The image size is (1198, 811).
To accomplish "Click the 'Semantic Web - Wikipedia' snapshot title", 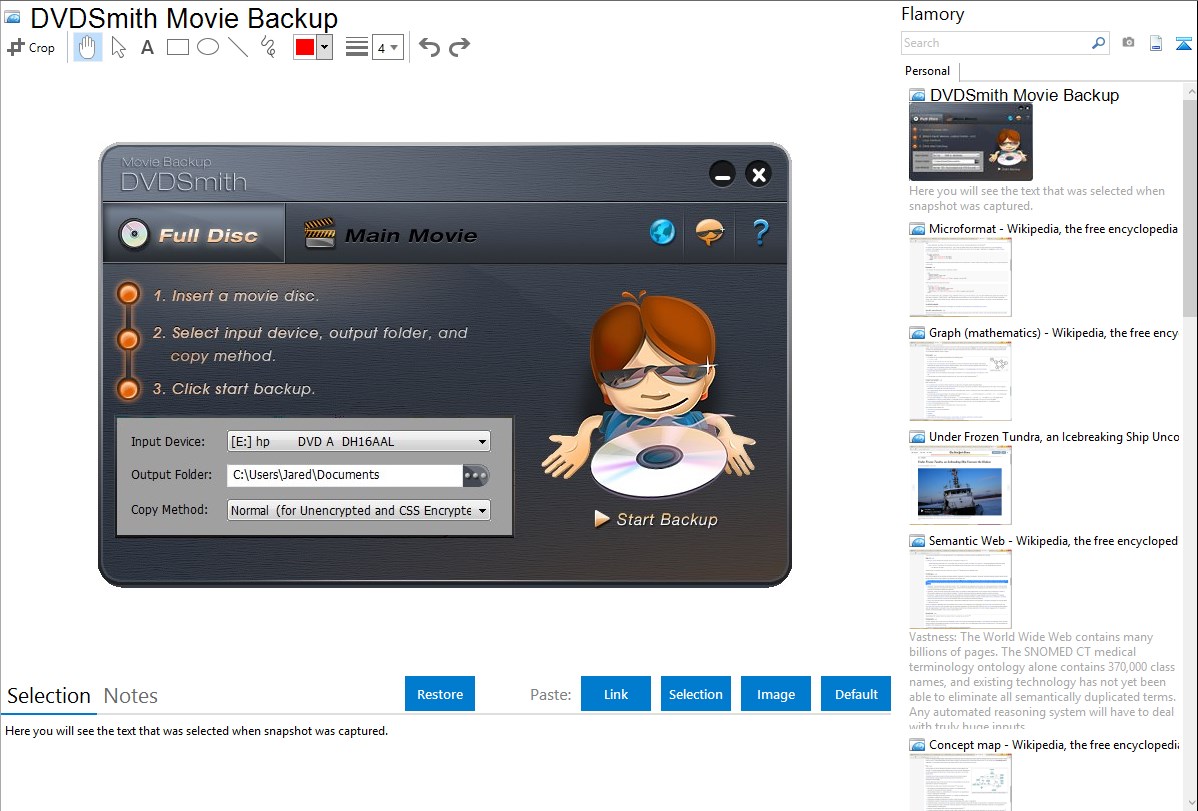I will coord(1054,540).
